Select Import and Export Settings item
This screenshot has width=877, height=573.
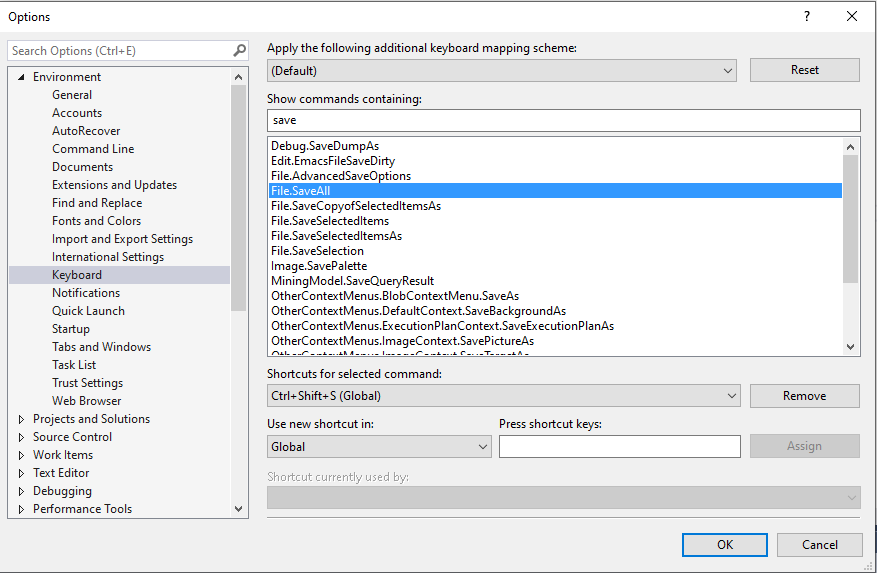coord(122,239)
